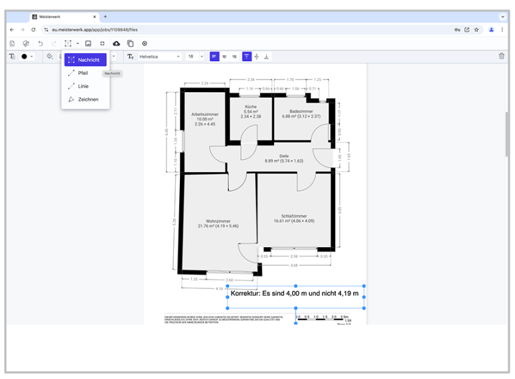This screenshot has height=379, width=515.
Task: Click the cloud upload icon
Action: 116,43
